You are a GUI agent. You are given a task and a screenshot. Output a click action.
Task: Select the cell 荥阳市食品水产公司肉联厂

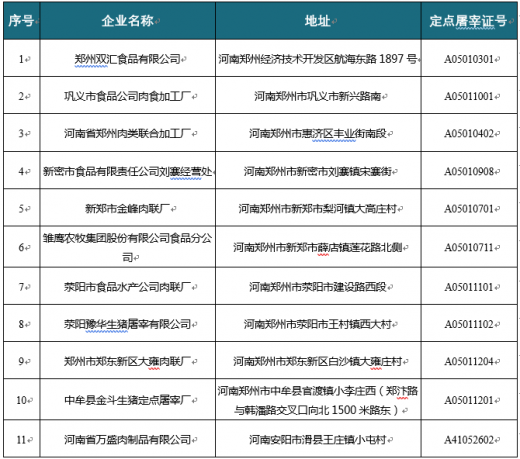[128, 286]
